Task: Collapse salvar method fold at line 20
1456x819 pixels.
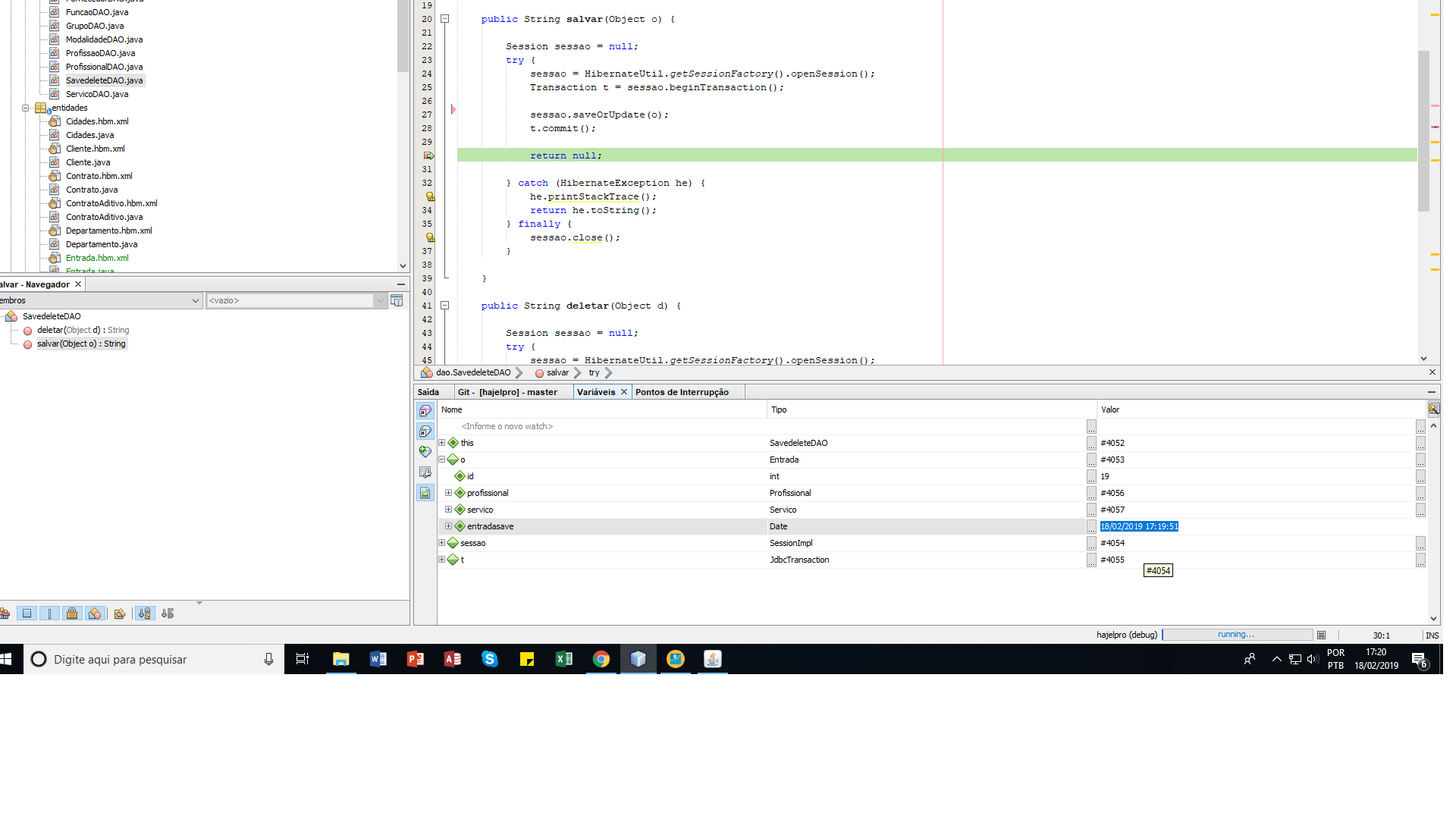Action: pyautogui.click(x=445, y=19)
